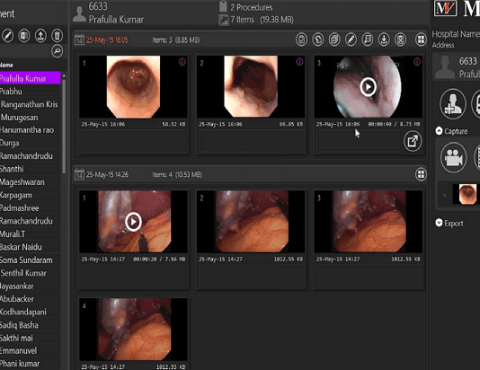Click the patient search magnifier icon
This screenshot has width=480, height=370.
click(x=57, y=51)
